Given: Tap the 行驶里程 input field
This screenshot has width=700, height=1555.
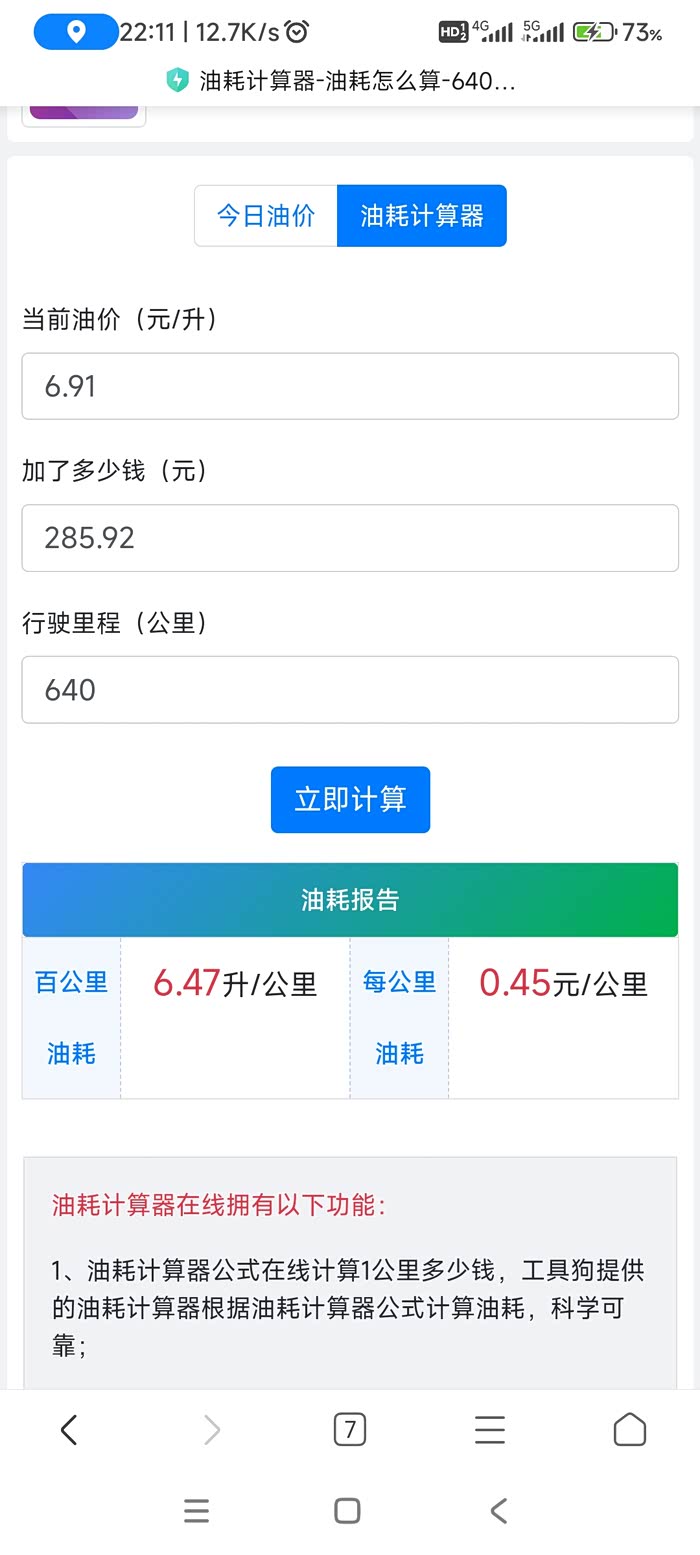Looking at the screenshot, I should [350, 690].
